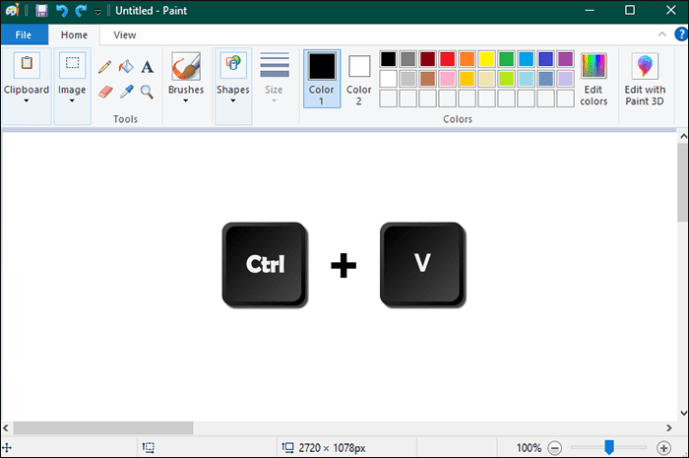689x458 pixels.
Task: Pick the green color swatch
Action: (506, 58)
